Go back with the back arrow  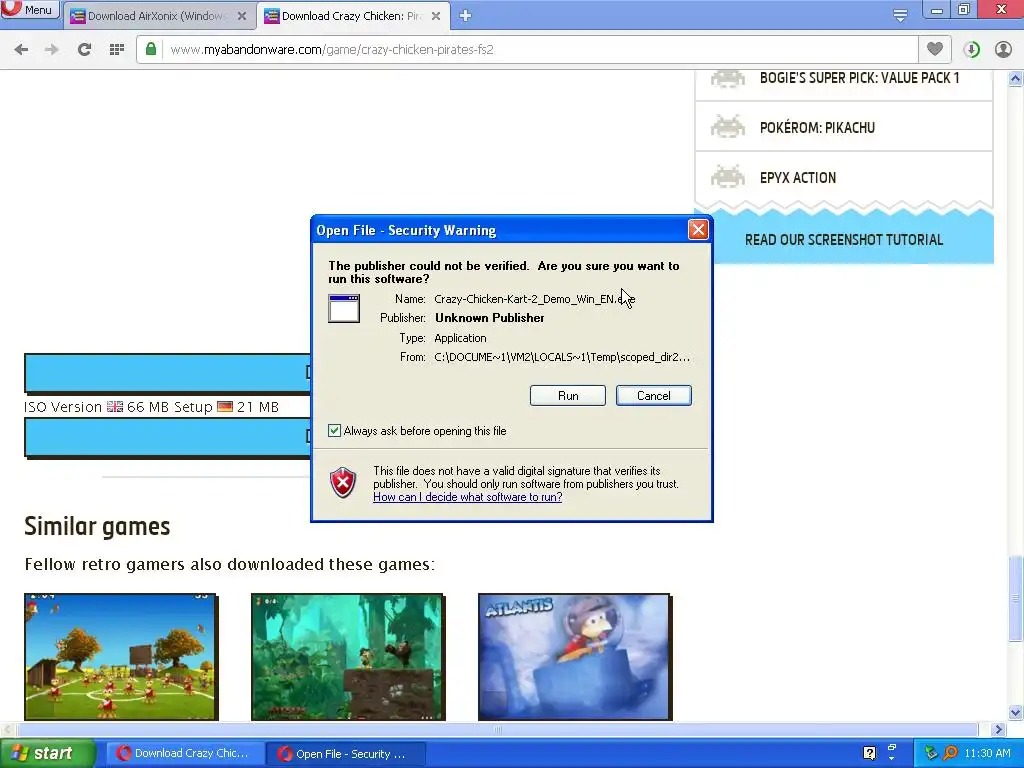tap(21, 49)
